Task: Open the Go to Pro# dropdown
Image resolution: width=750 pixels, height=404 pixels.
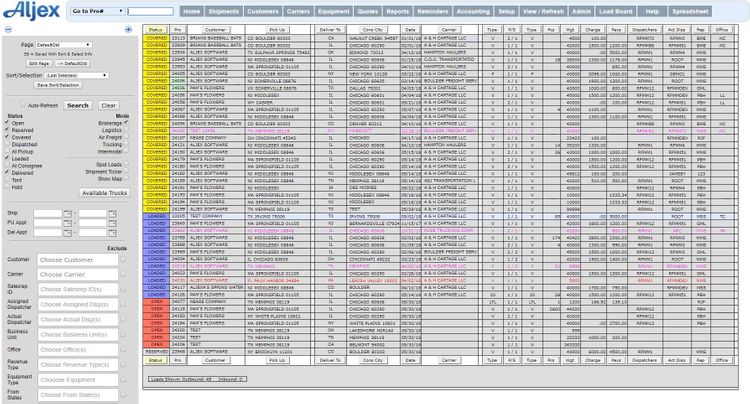Action: (98, 11)
